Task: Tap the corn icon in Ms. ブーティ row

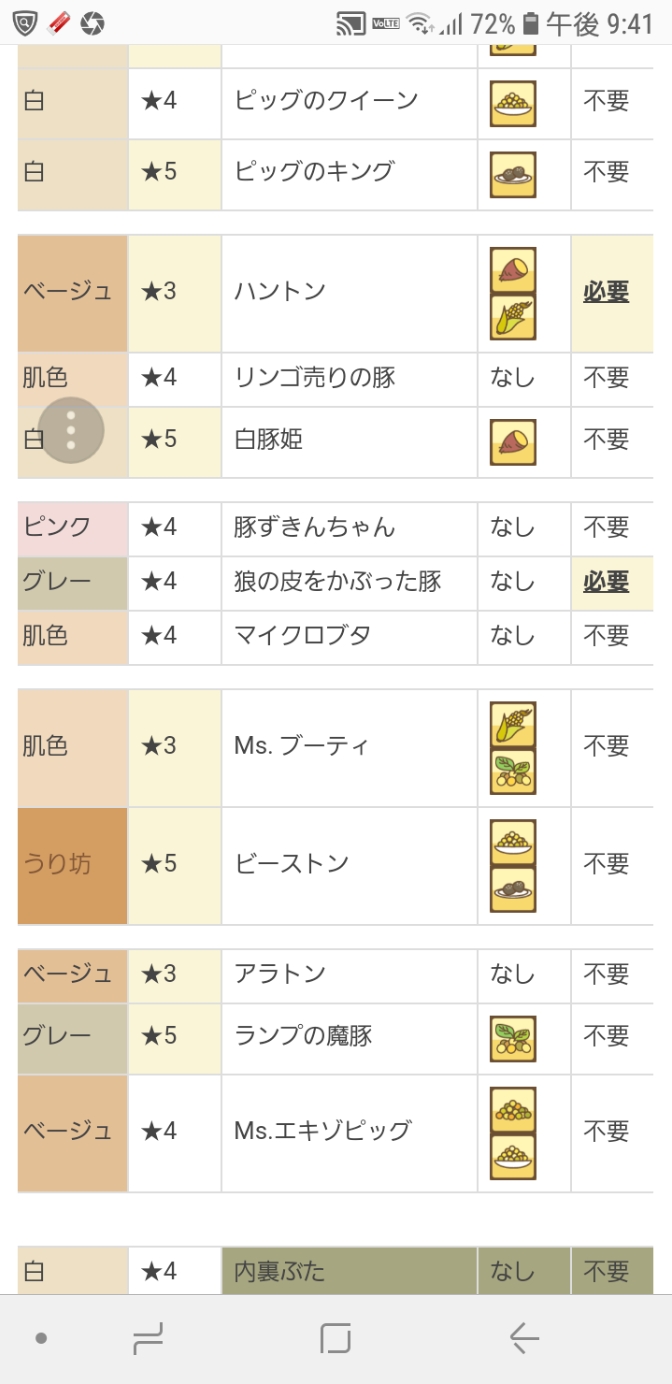Action: point(513,724)
